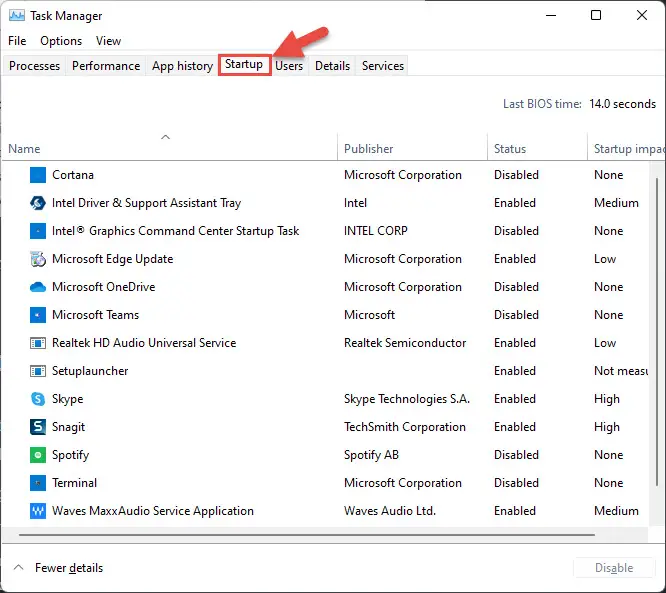Click the Snagit icon
Screen dimensions: 666x593
click(x=38, y=427)
